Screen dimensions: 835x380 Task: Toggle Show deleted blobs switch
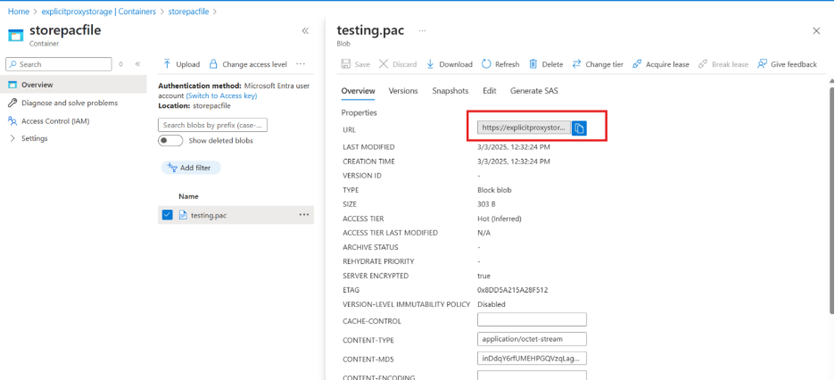point(170,141)
